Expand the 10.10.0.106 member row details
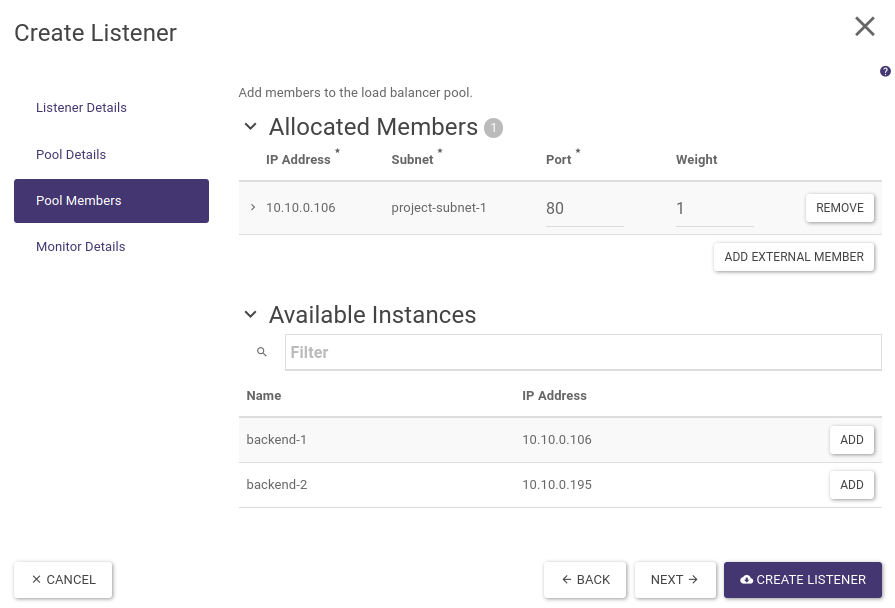 click(253, 208)
